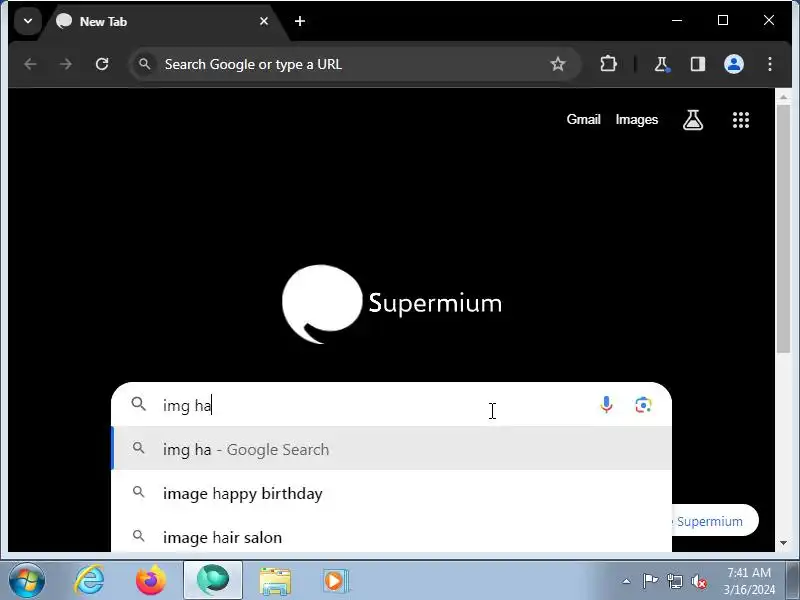
Task: Click the page scroll down arrow
Action: [x=783, y=544]
